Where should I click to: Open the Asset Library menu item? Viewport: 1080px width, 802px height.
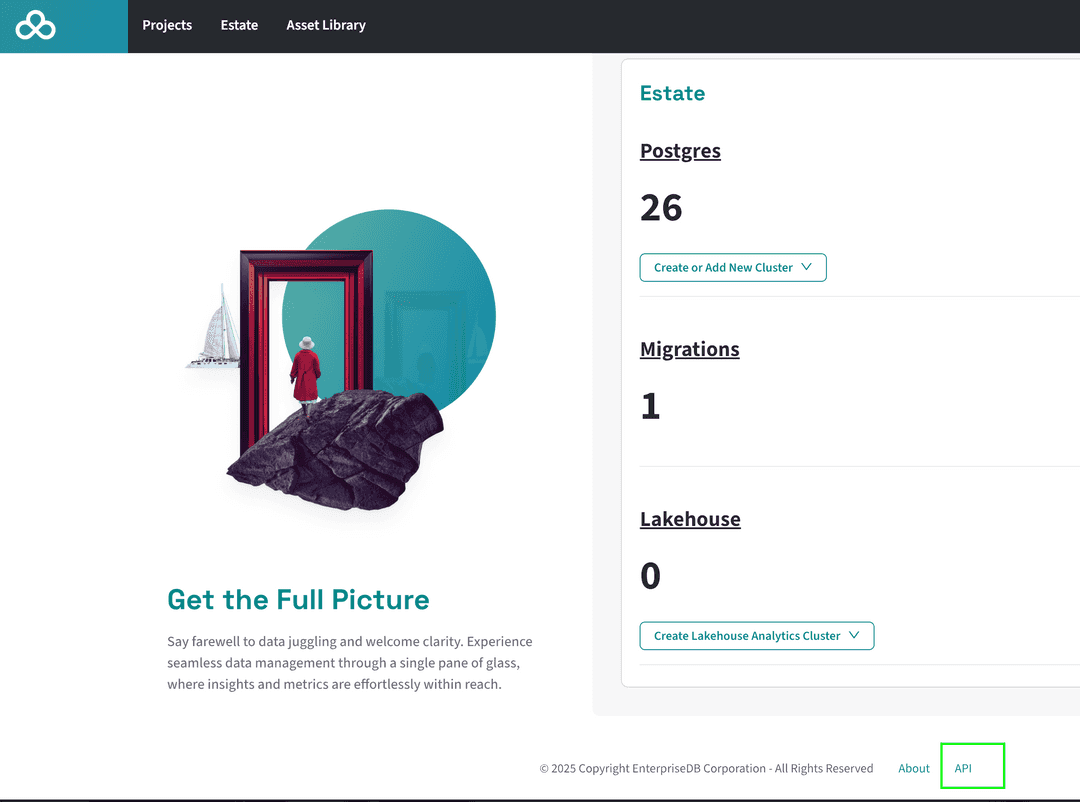326,25
